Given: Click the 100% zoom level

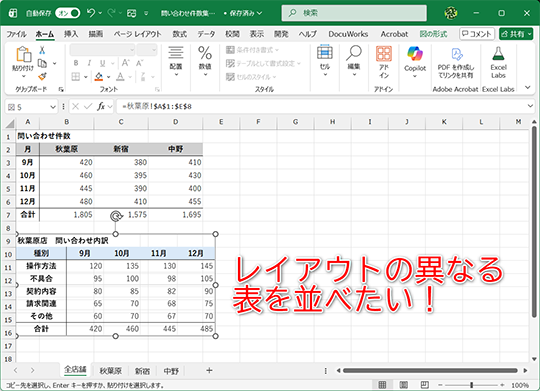Looking at the screenshot, I should [520, 385].
